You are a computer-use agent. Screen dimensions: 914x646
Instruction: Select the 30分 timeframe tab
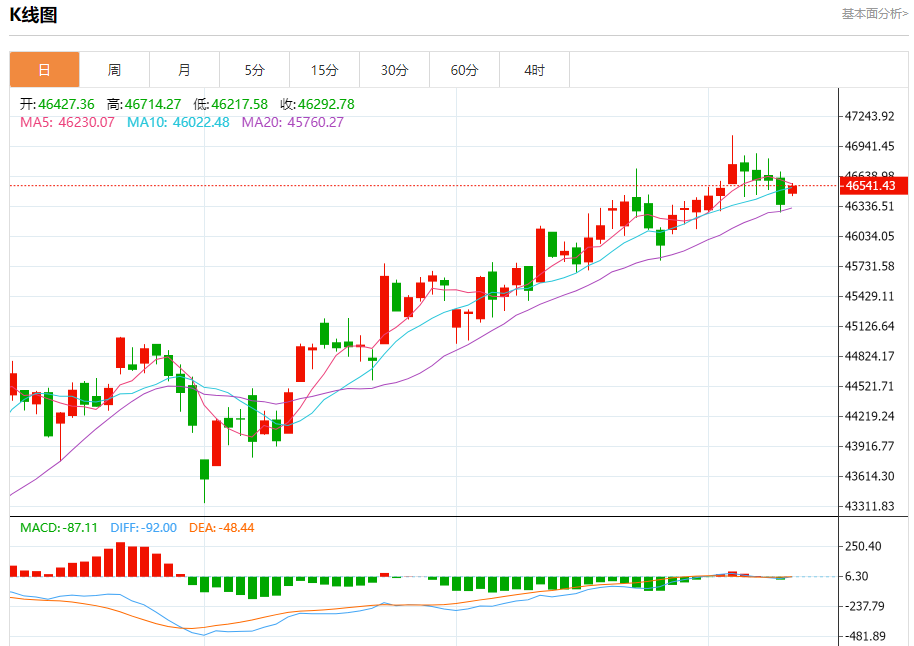[x=394, y=70]
